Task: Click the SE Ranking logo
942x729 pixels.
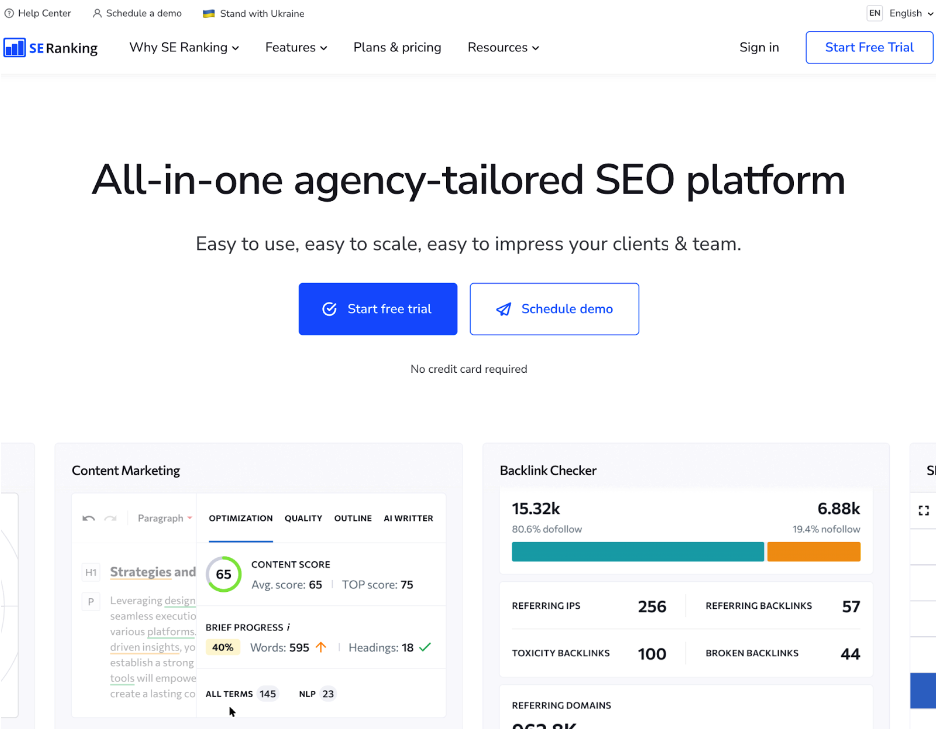Action: coord(51,47)
